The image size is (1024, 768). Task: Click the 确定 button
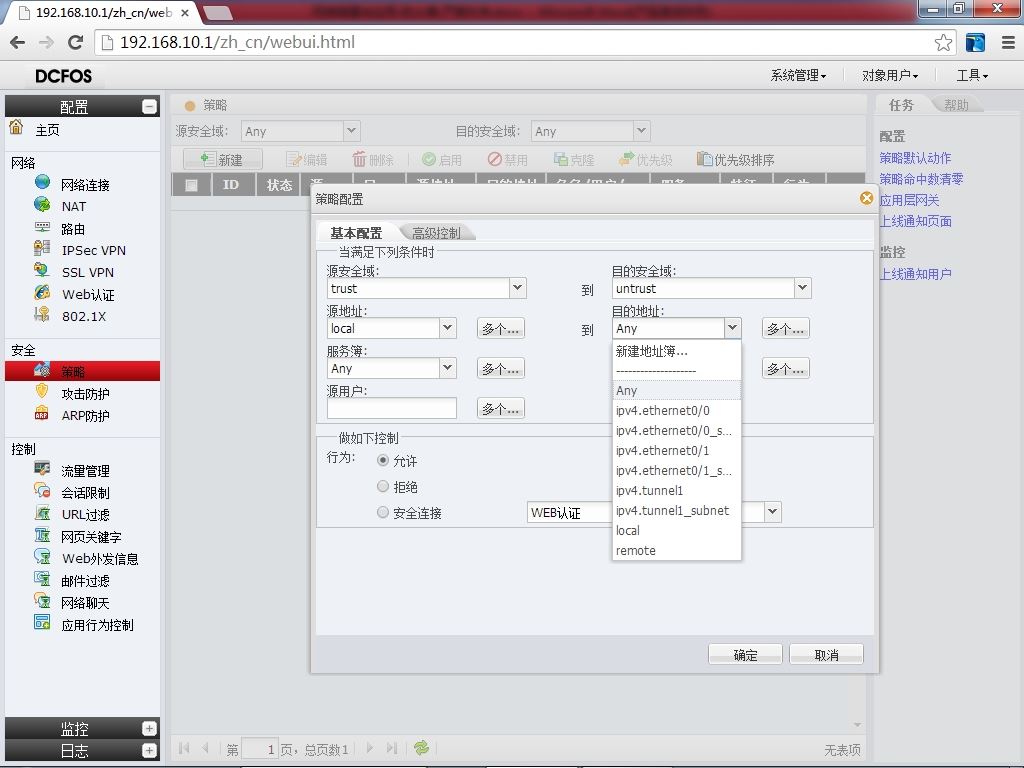tap(745, 654)
